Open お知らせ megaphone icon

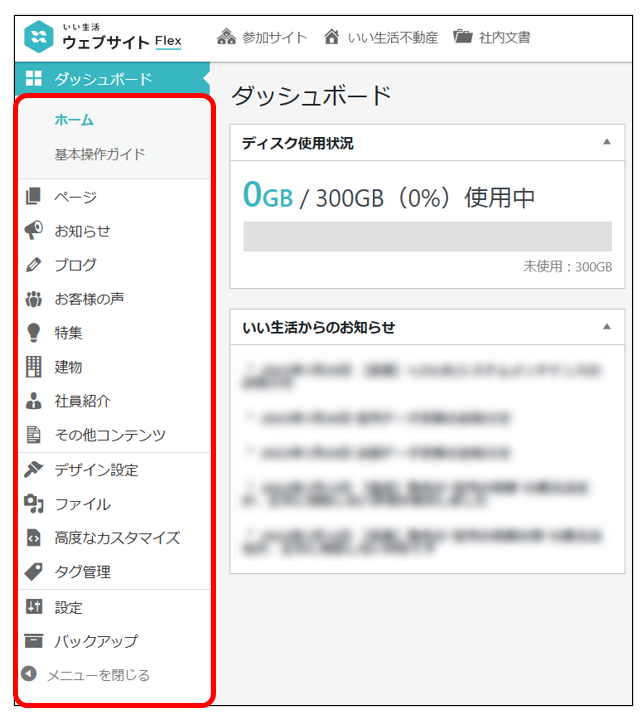click(33, 231)
